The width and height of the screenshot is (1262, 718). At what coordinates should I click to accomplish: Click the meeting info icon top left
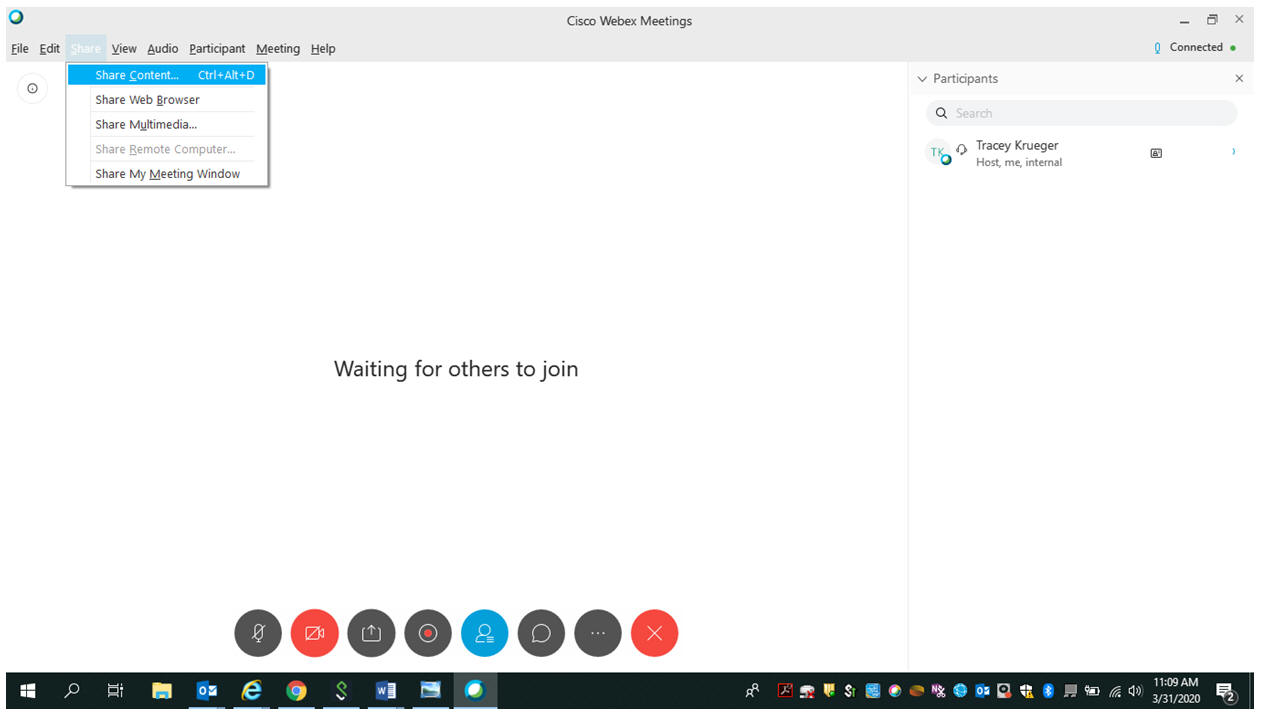tap(32, 89)
